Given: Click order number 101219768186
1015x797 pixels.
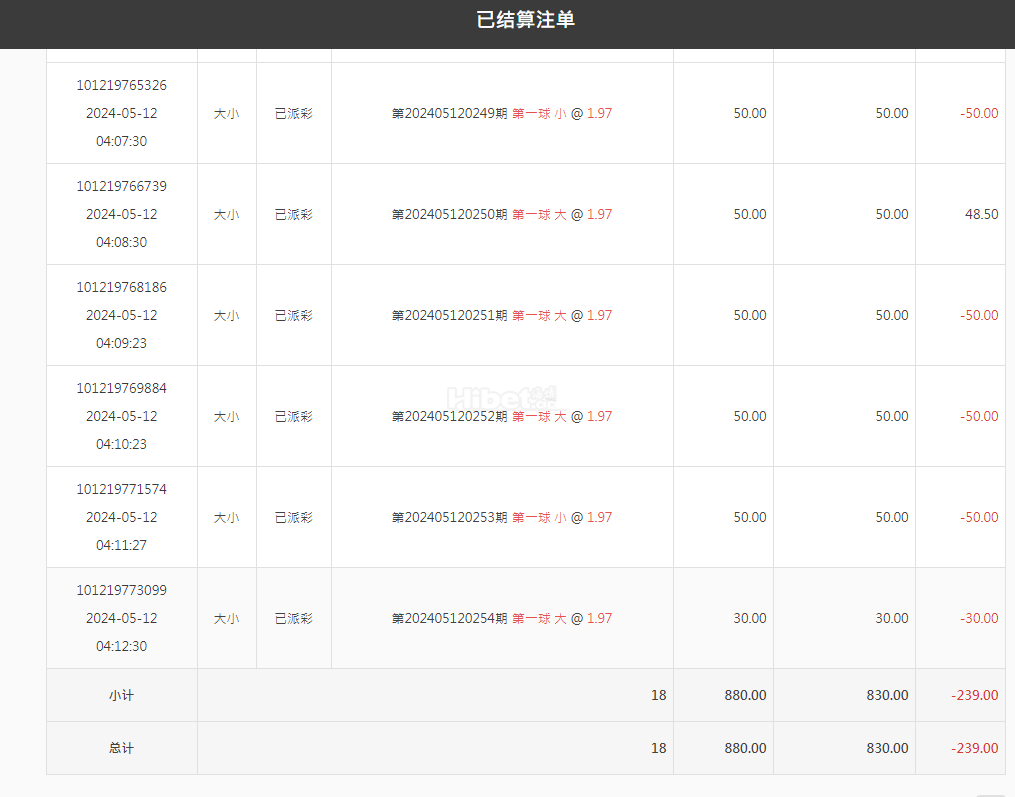Looking at the screenshot, I should 122,287.
